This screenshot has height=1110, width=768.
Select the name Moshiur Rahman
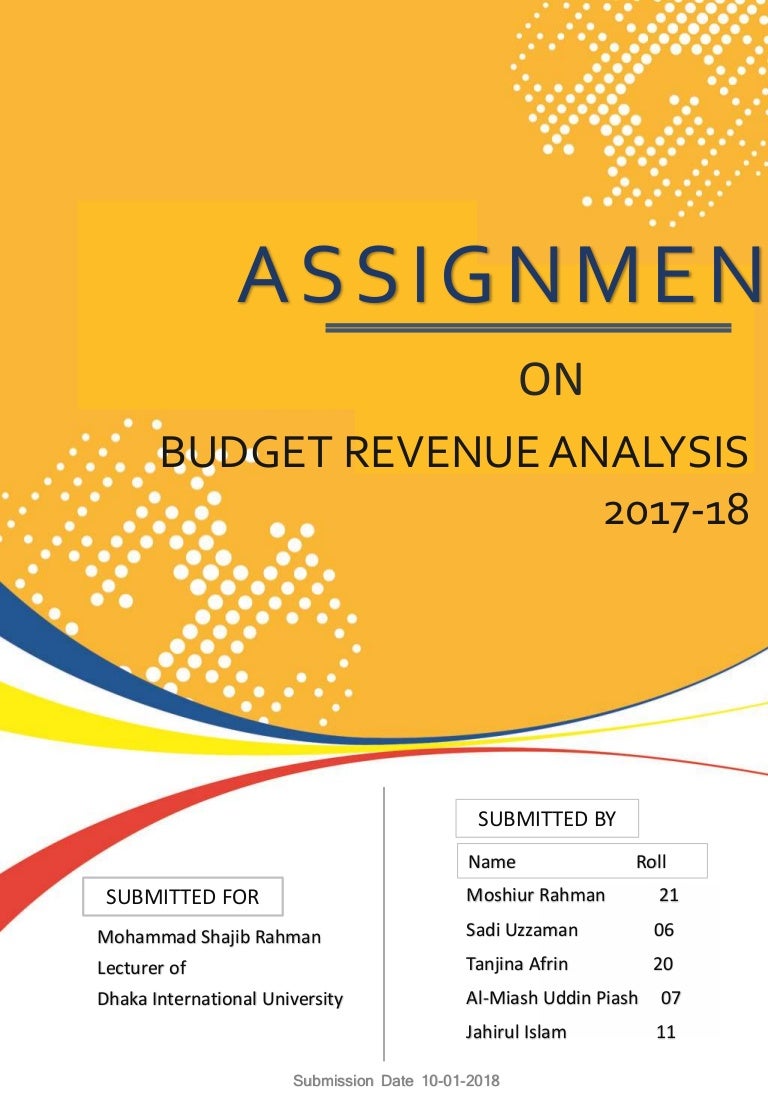coord(535,895)
